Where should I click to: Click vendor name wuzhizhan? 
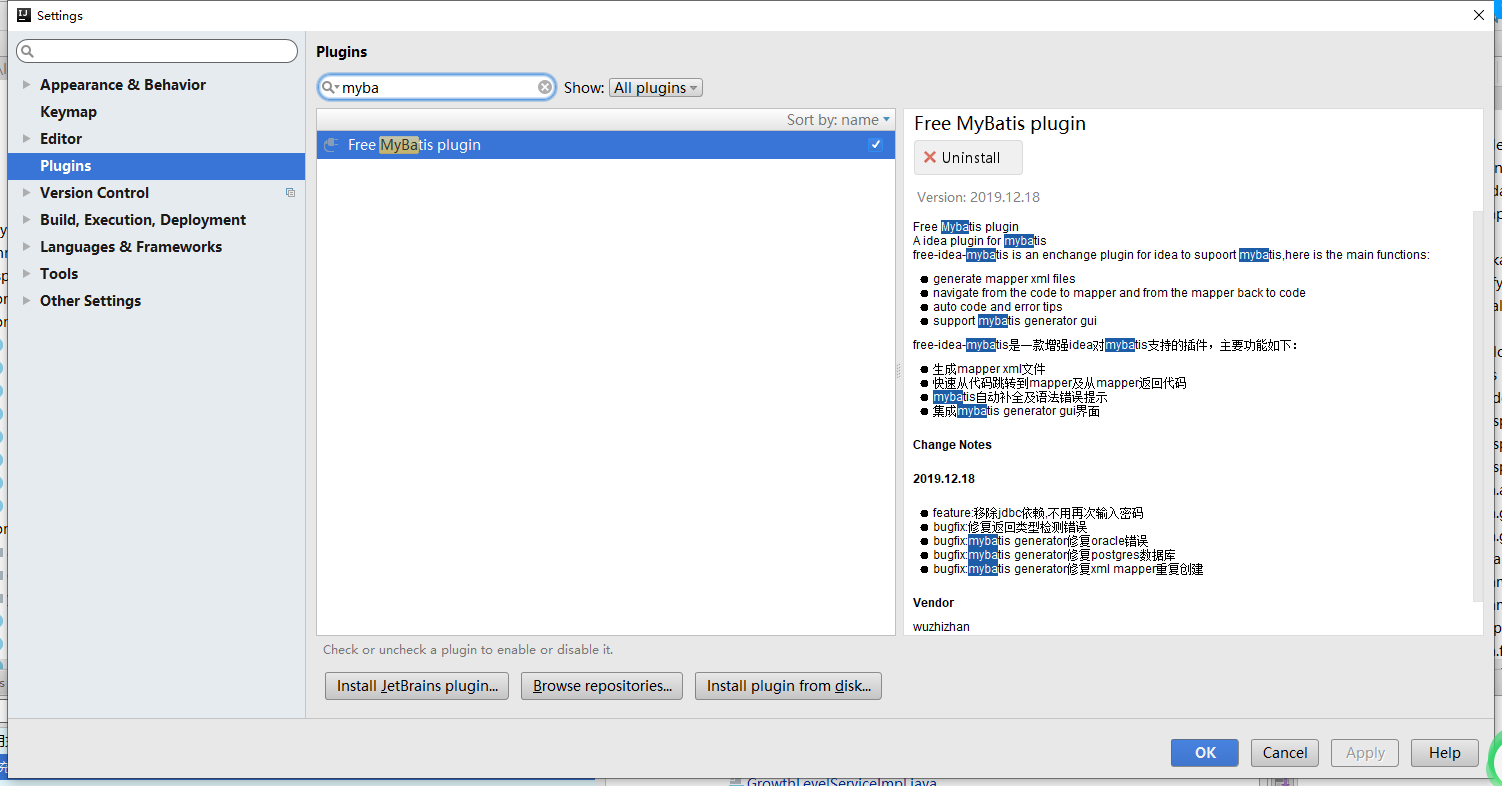[941, 627]
